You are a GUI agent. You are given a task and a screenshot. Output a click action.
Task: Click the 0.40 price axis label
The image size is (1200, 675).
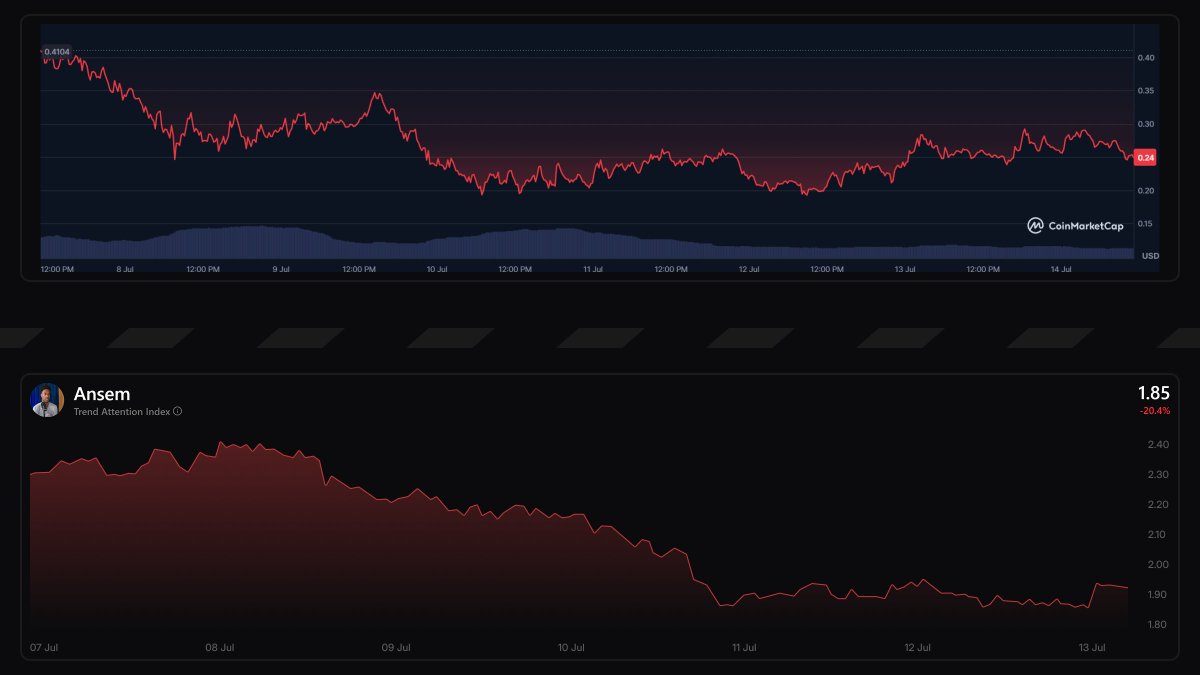[x=1146, y=58]
